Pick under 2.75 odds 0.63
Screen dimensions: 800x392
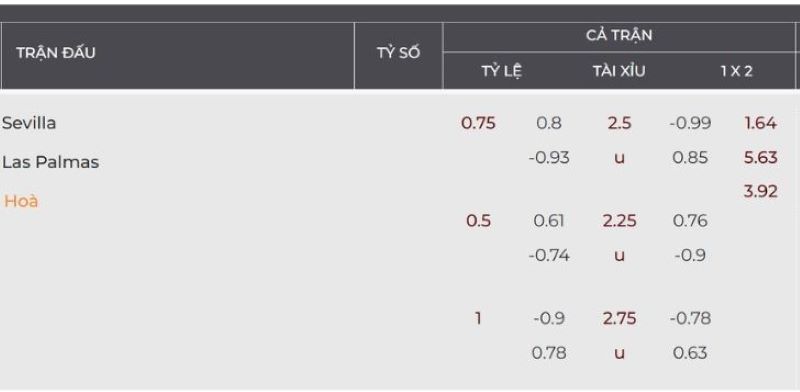(690, 353)
